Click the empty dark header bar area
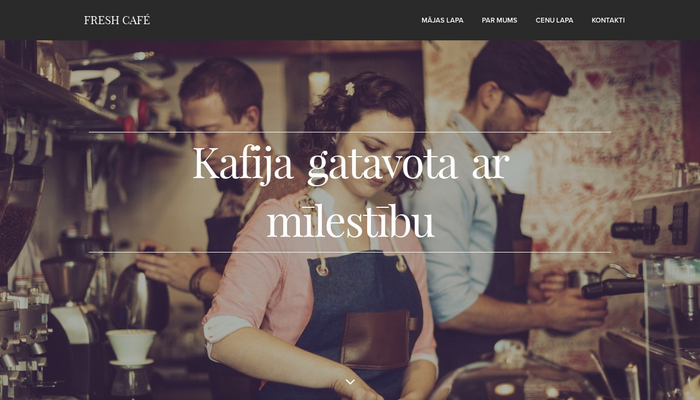The width and height of the screenshot is (700, 400). [286, 20]
